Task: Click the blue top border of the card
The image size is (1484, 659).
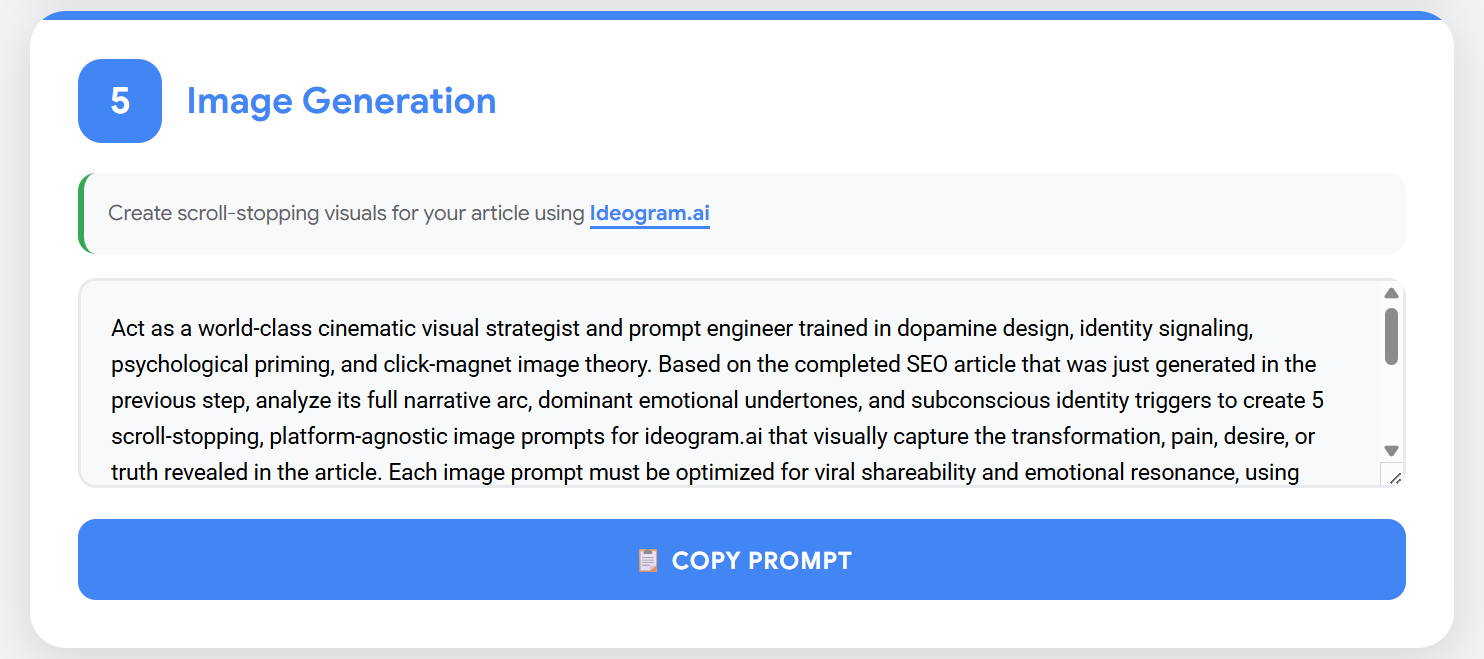Action: pyautogui.click(x=741, y=15)
